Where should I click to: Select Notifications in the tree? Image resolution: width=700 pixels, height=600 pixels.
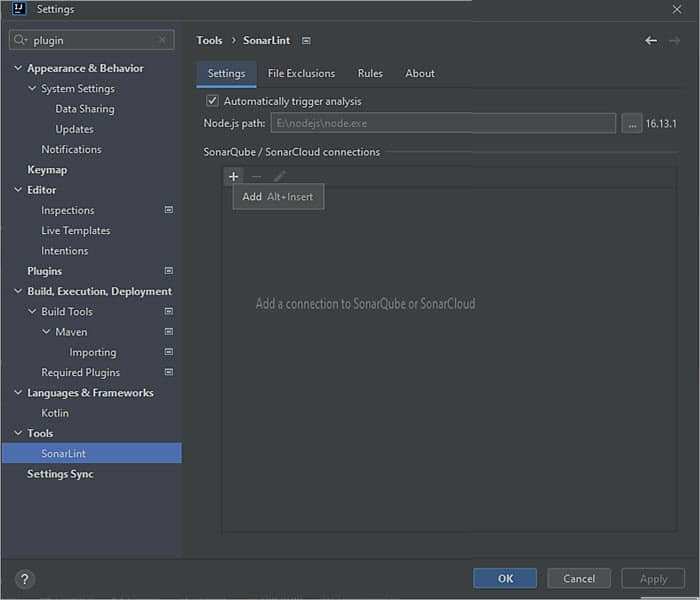click(x=71, y=150)
